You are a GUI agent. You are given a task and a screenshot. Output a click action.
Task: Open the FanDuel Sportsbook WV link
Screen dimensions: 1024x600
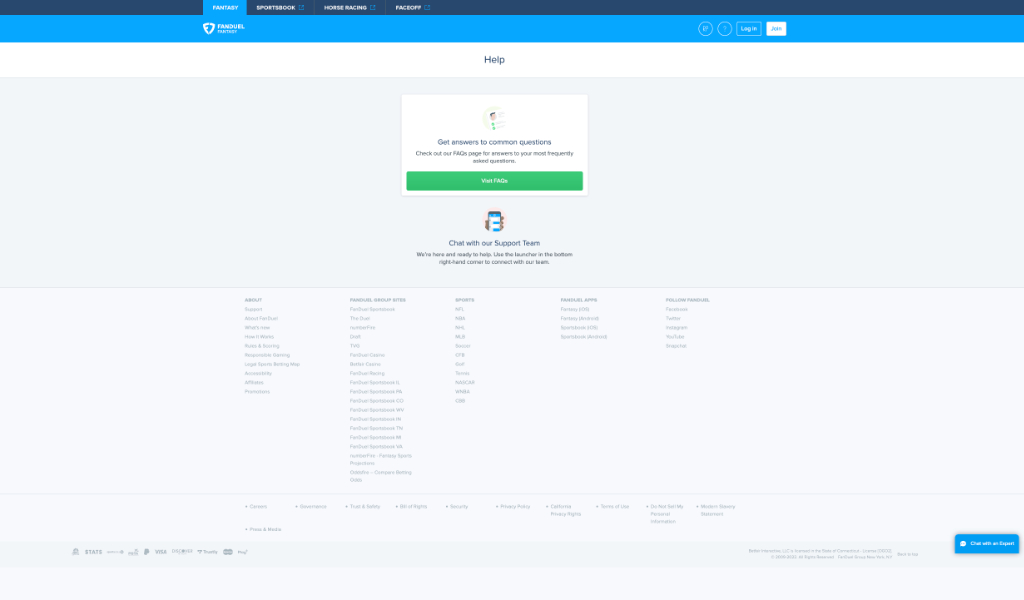tap(377, 410)
